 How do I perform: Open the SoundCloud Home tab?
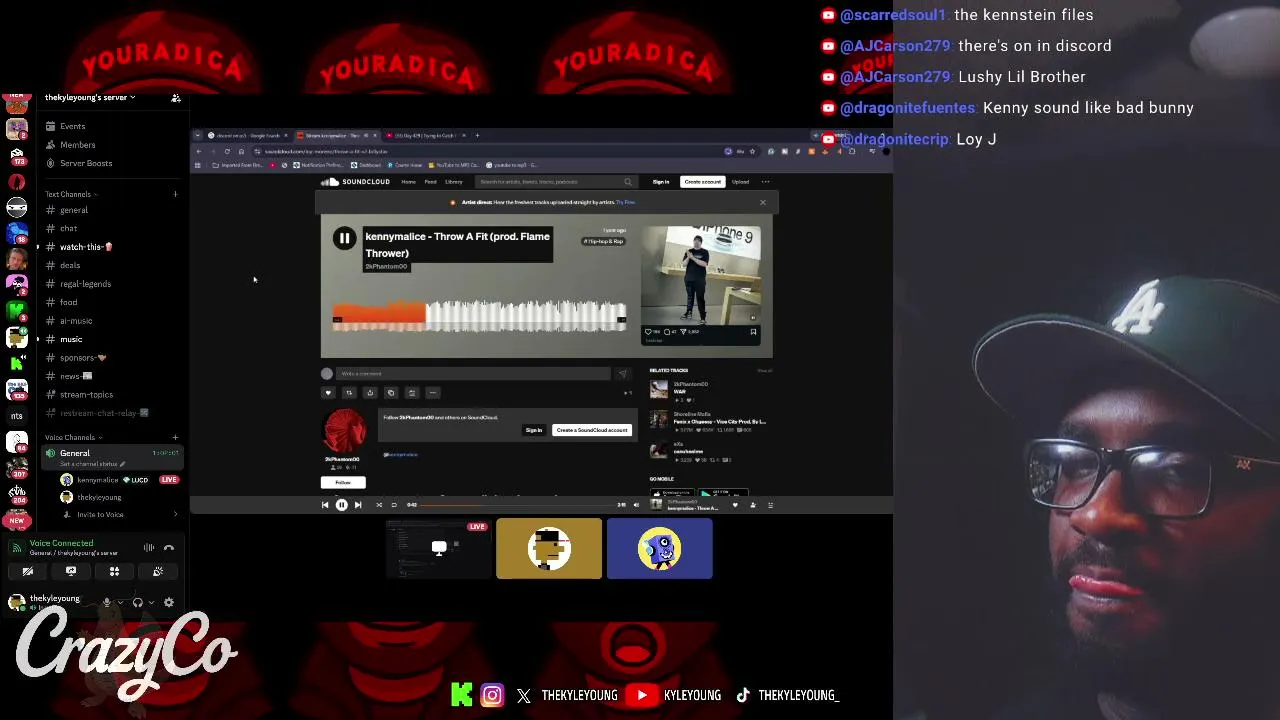coord(408,182)
